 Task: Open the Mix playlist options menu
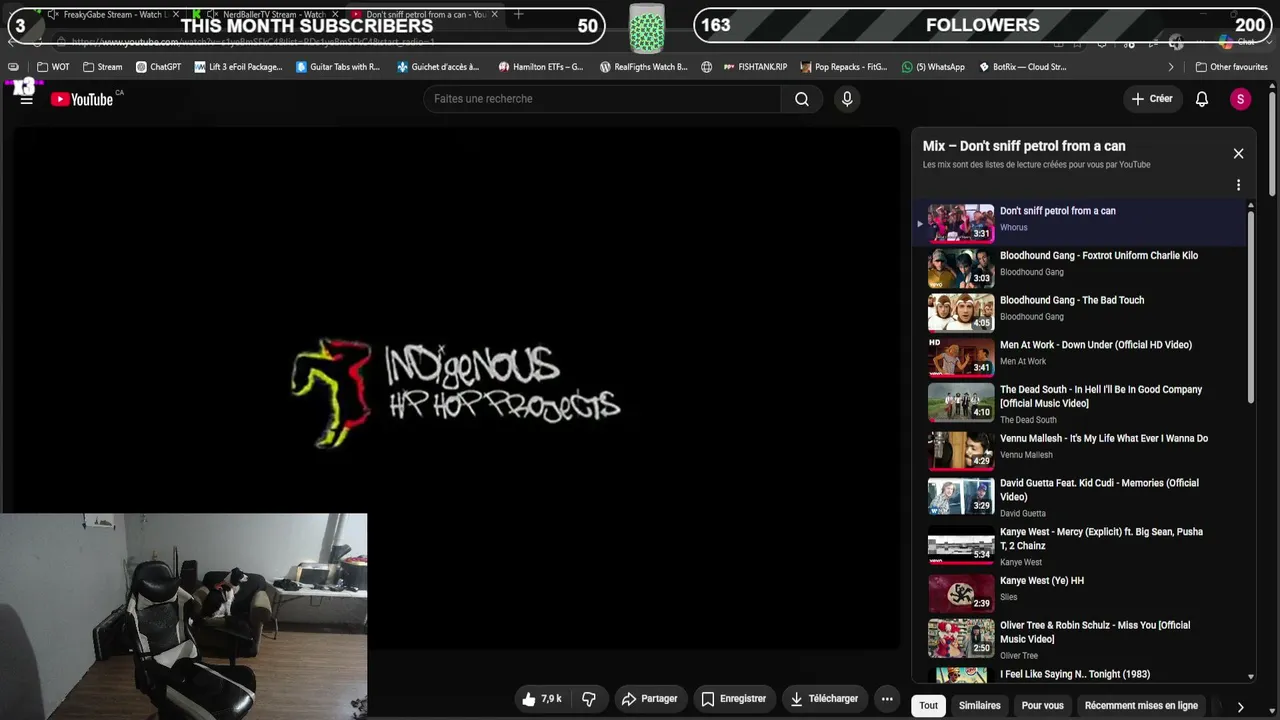click(1238, 185)
